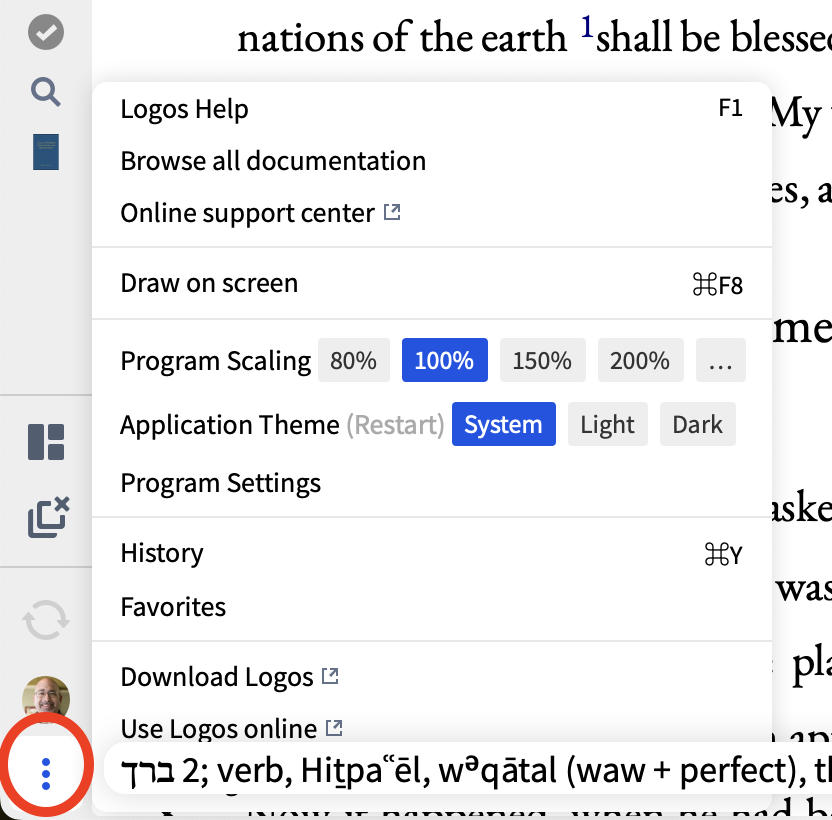Click footnote marker 1 before 'shall be blessed'
Viewport: 832px width, 820px height.
coord(587,27)
